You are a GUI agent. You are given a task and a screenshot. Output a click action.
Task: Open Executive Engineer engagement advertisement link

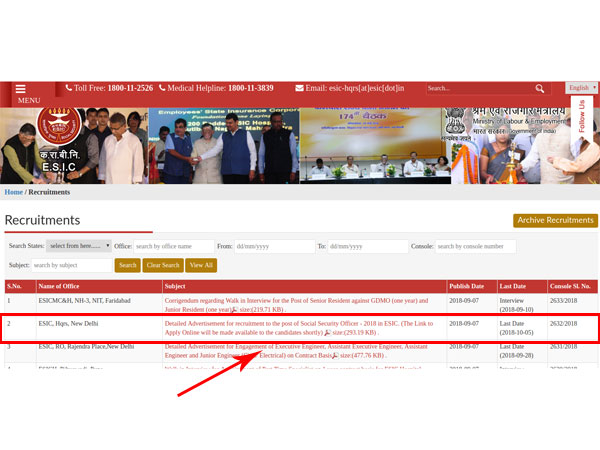coord(296,351)
